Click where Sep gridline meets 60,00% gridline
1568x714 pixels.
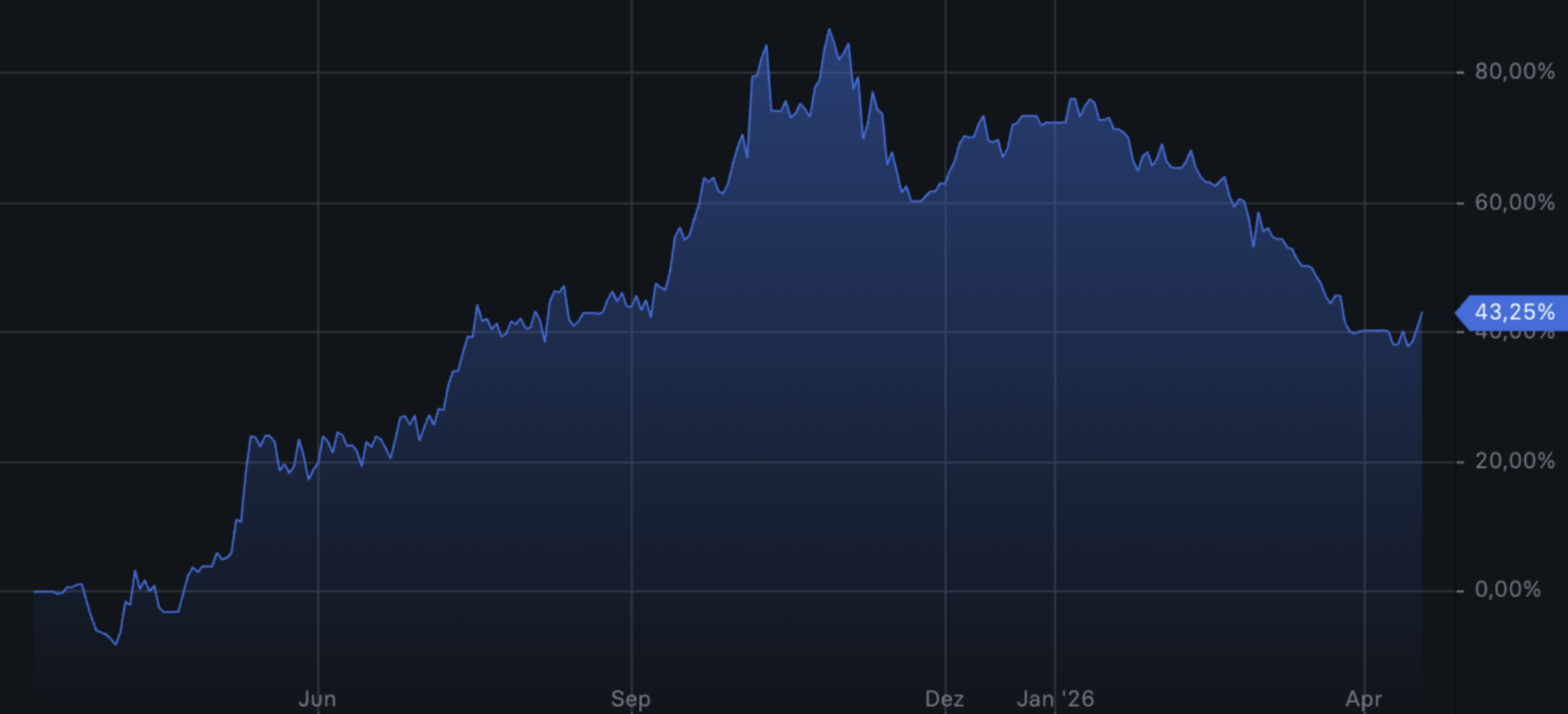(x=632, y=203)
